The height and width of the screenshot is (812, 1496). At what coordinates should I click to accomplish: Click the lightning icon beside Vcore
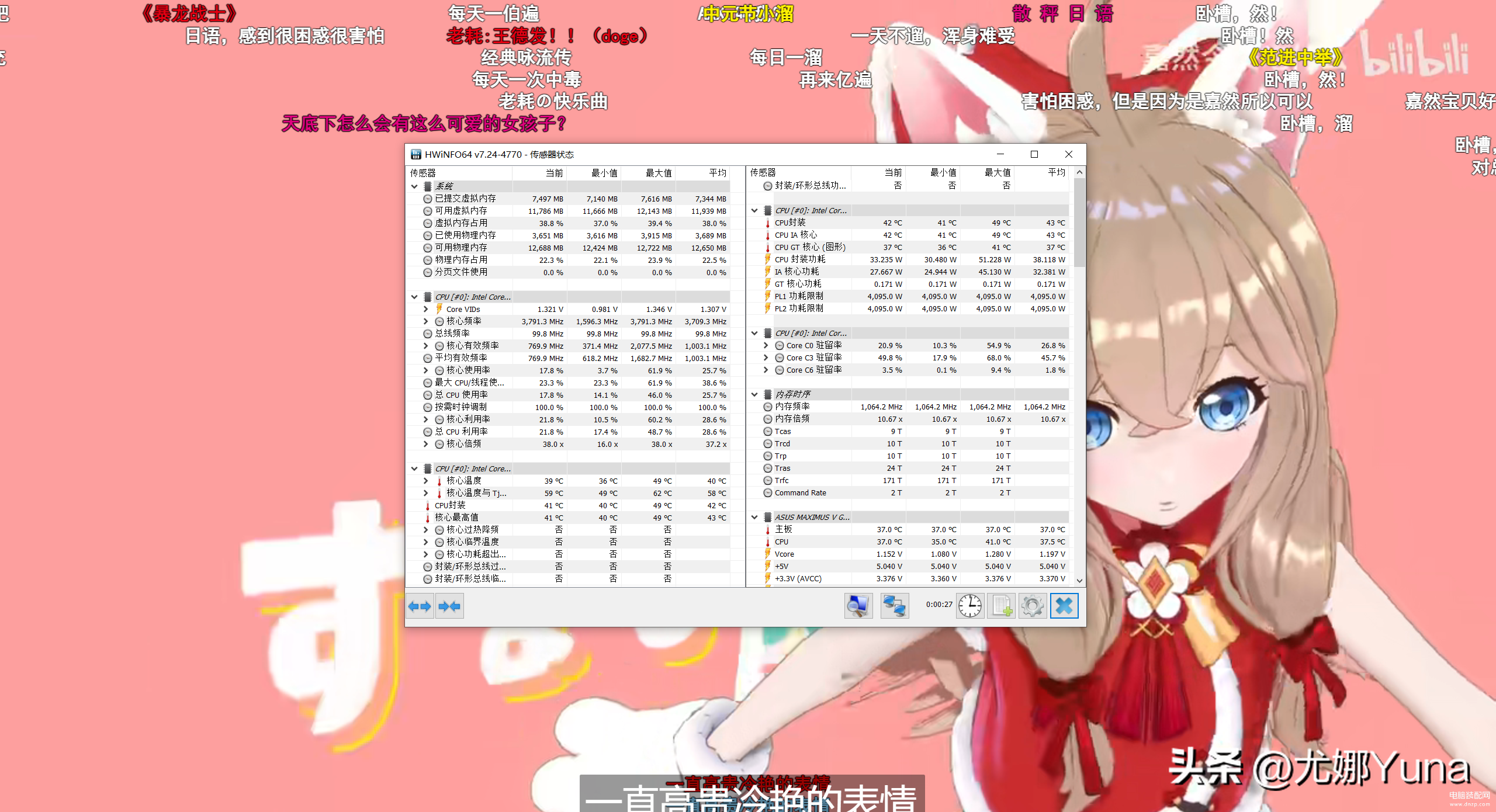coord(768,554)
